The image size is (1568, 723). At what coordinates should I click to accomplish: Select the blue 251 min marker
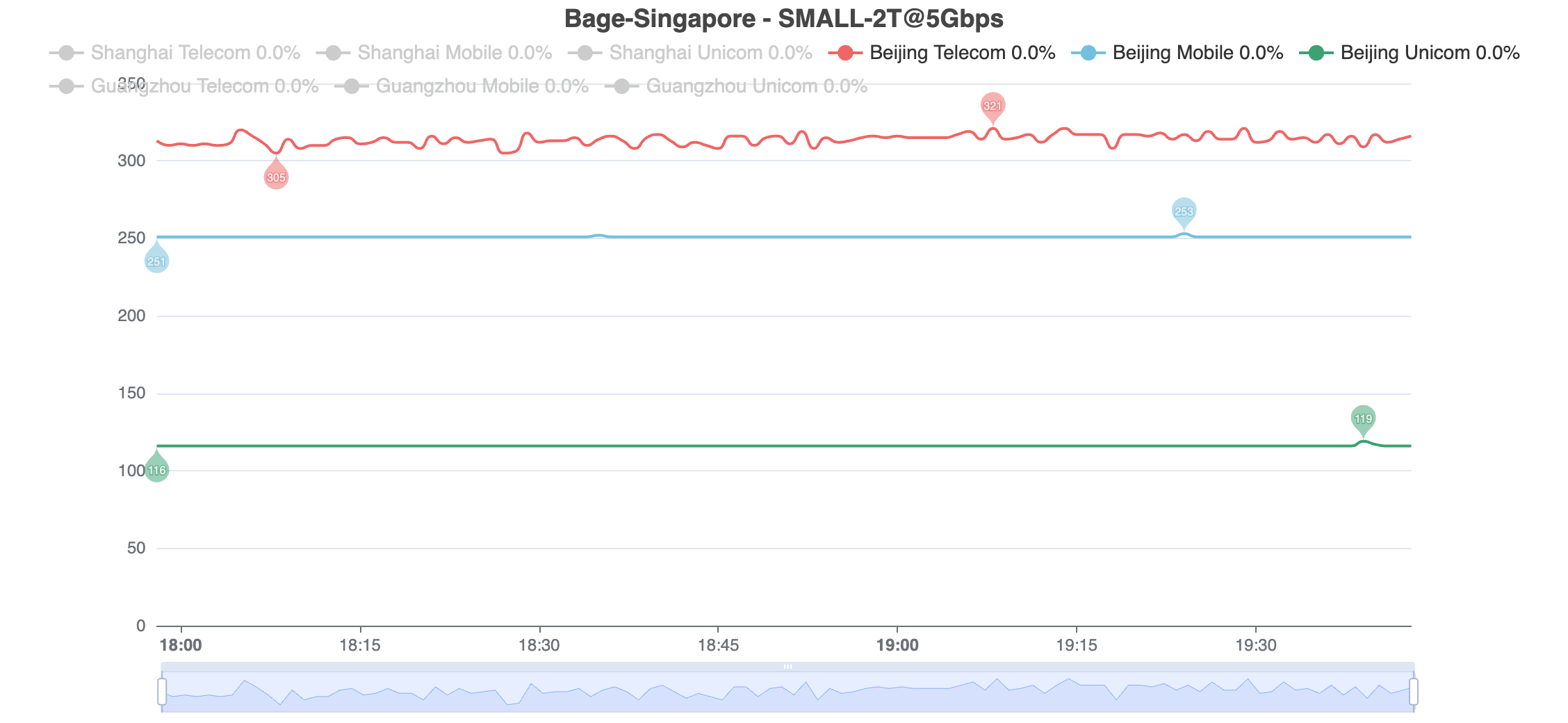pyautogui.click(x=156, y=261)
